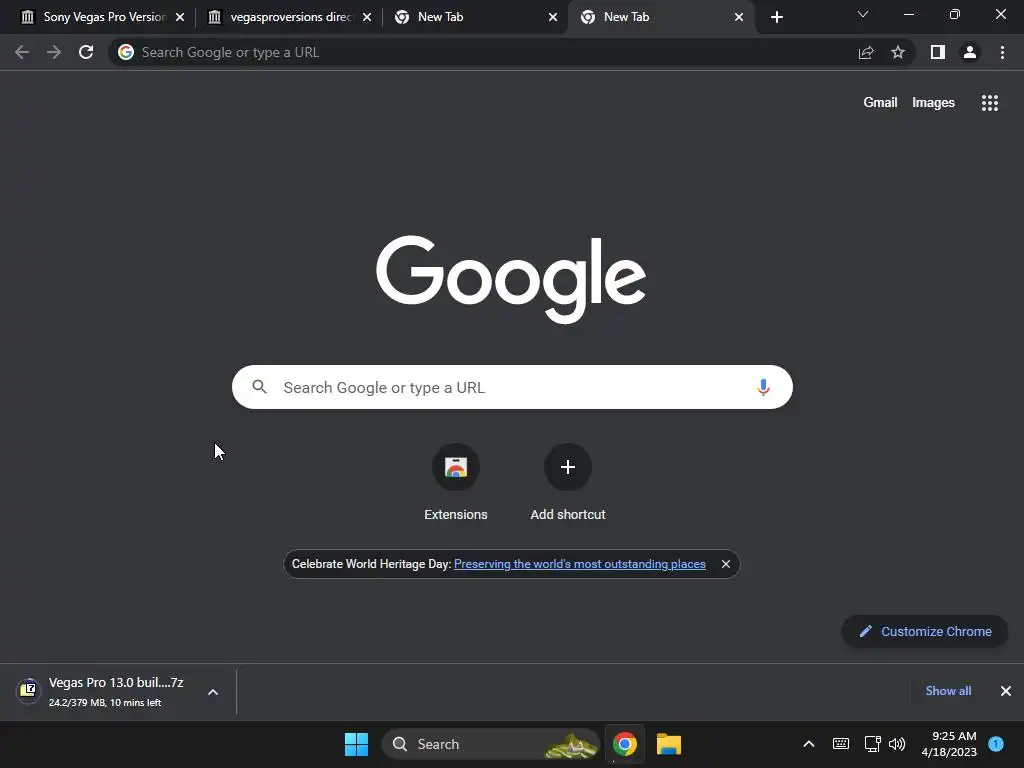Click the Google logo
The height and width of the screenshot is (768, 1024).
[511, 279]
